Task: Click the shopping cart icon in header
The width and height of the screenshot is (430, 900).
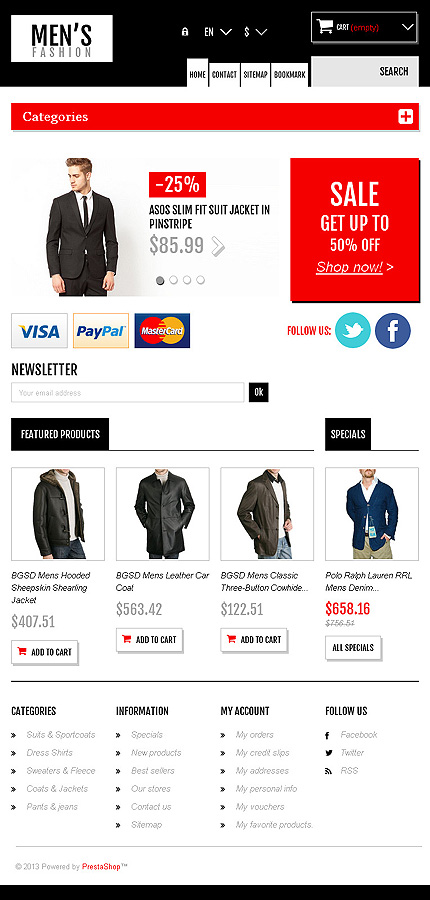Action: [325, 26]
